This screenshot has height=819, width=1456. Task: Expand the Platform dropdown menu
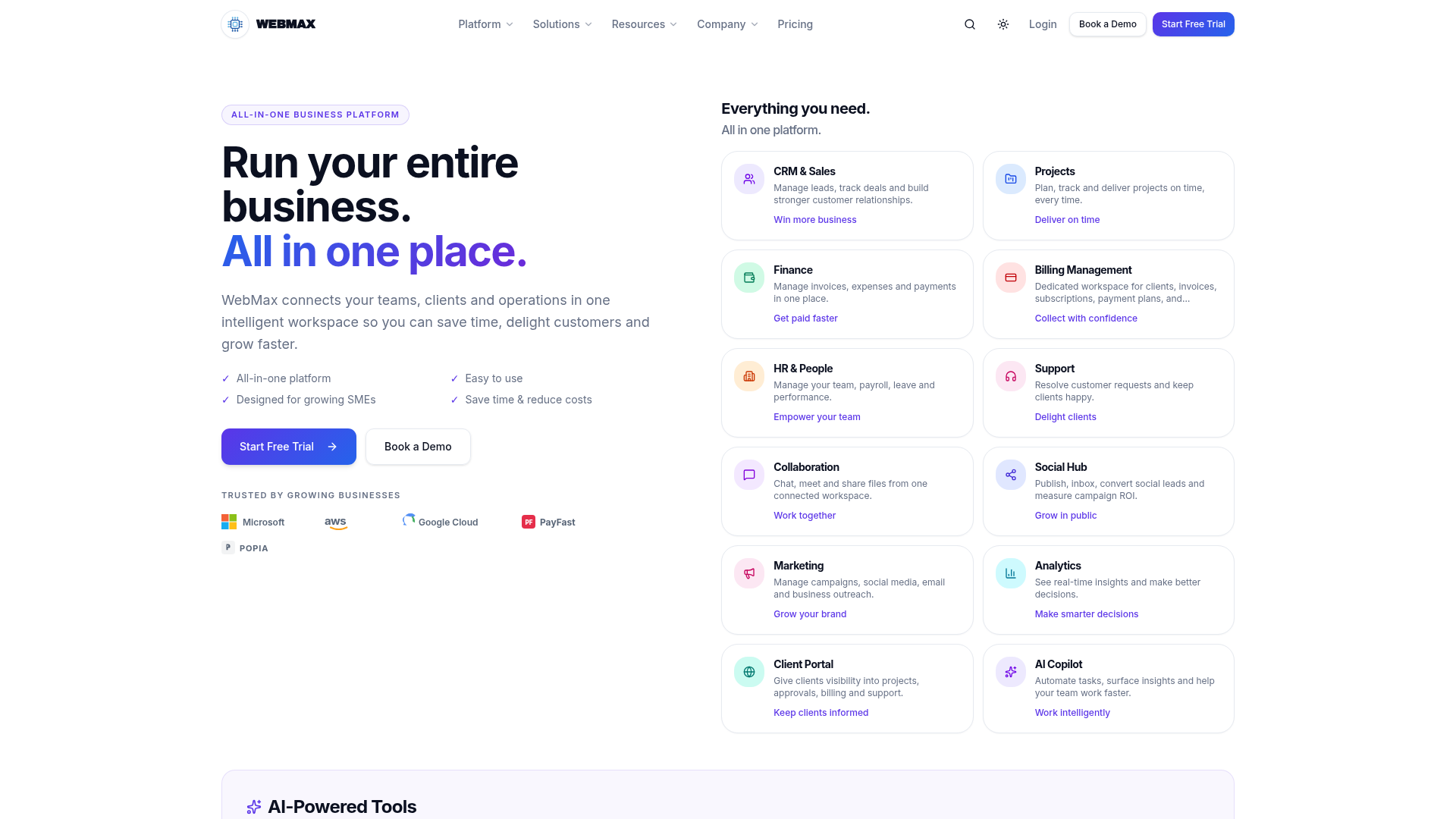(x=485, y=24)
